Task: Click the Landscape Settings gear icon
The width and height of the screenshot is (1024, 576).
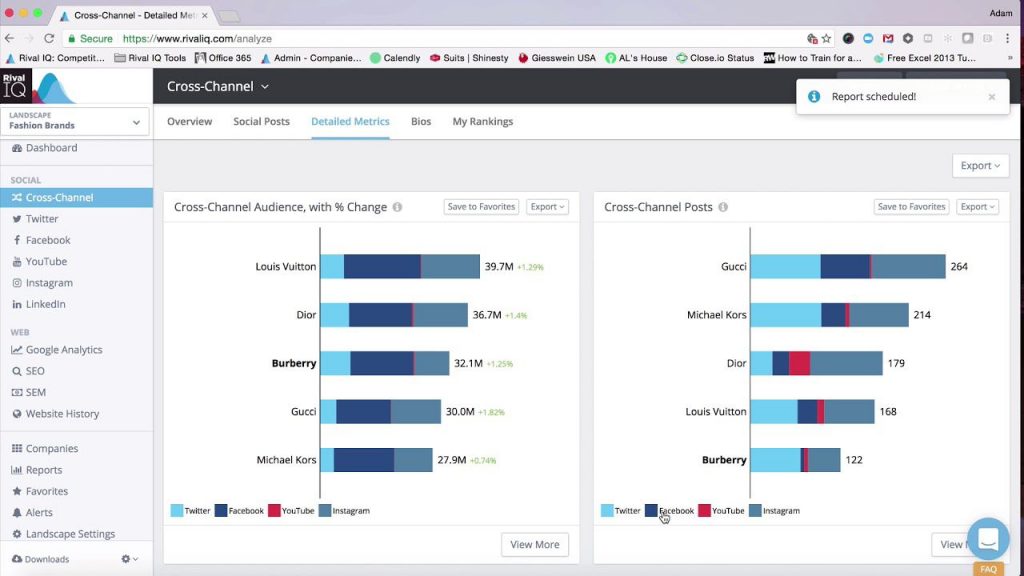Action: [17, 534]
